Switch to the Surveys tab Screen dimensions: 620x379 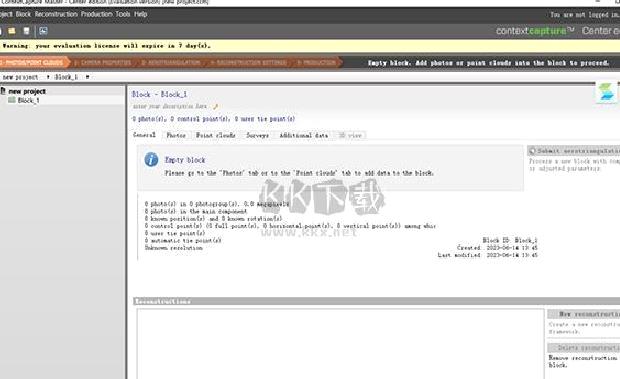click(257, 135)
